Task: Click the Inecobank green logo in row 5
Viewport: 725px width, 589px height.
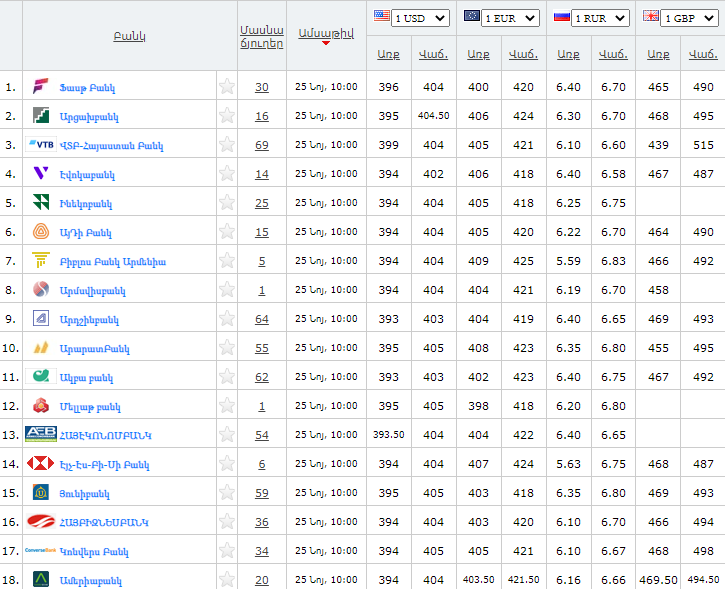Action: pos(40,203)
